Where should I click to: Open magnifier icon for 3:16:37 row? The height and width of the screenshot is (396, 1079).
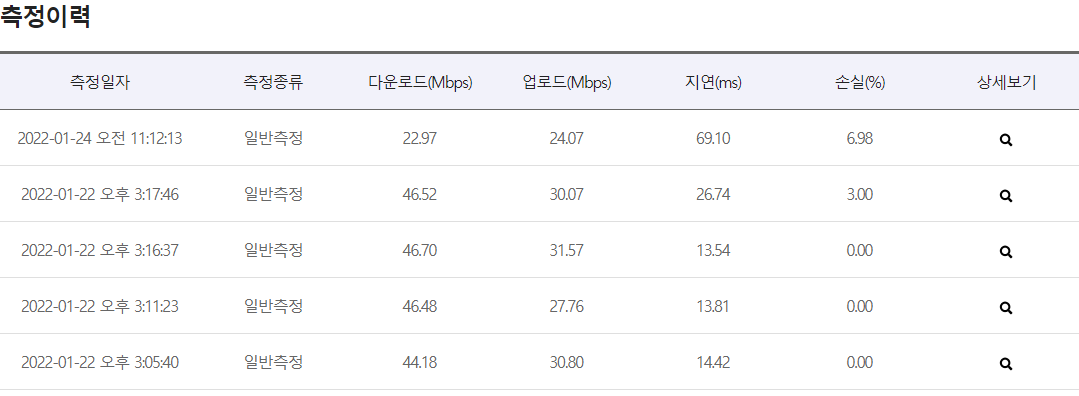(x=1005, y=251)
